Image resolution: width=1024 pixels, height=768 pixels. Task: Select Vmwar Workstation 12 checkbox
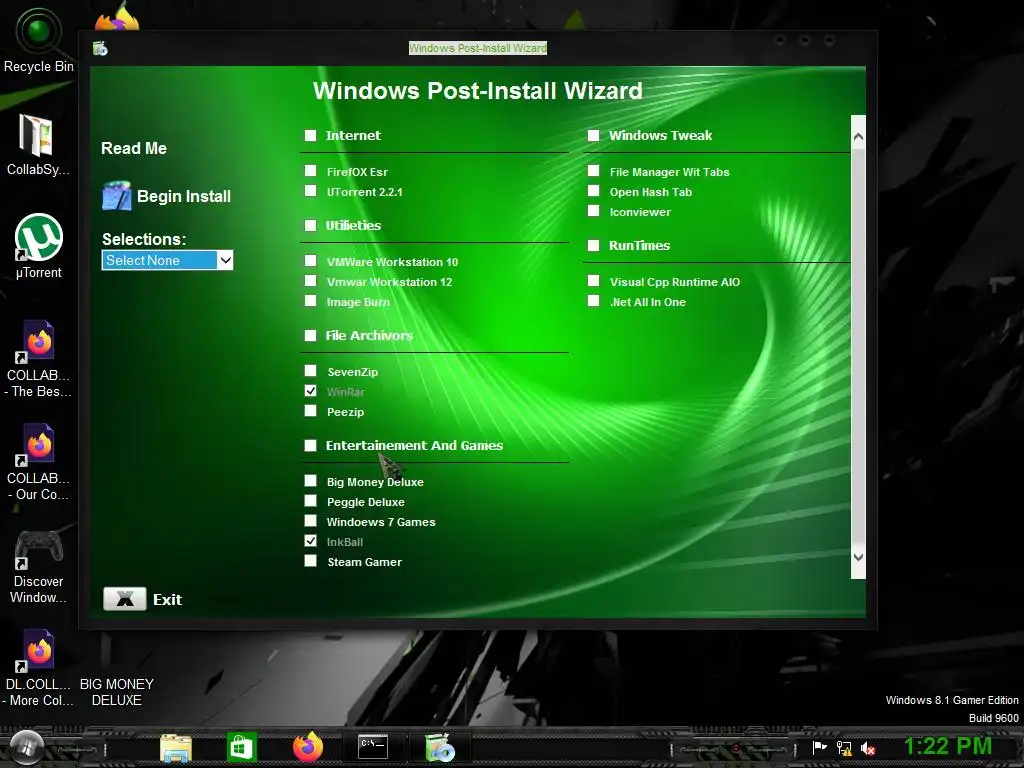click(x=310, y=281)
